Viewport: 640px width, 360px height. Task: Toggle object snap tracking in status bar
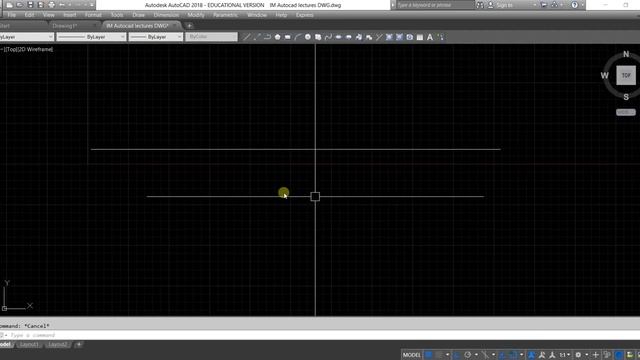502,355
